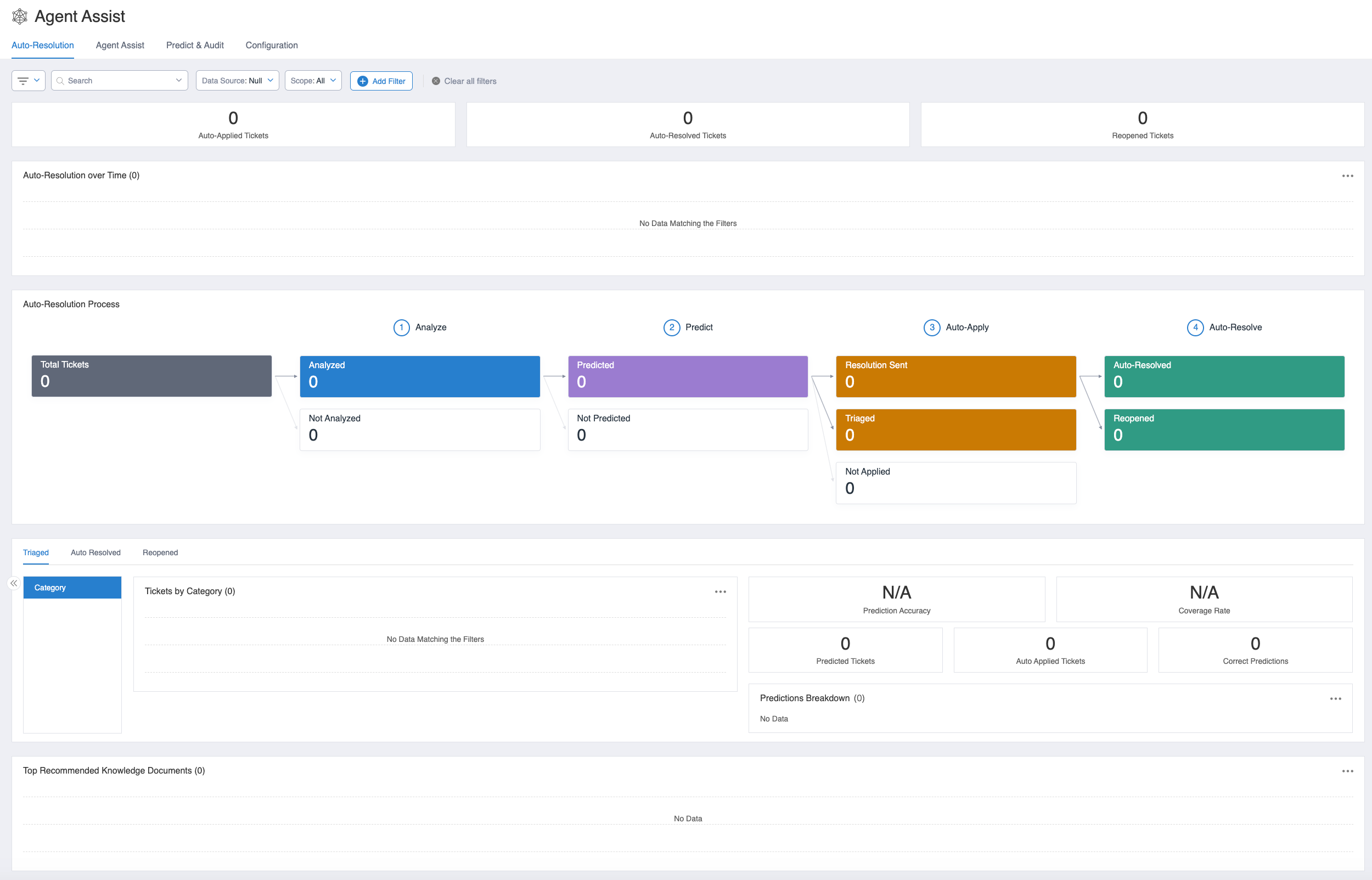
Task: Click the purple Predicted tile
Action: (x=688, y=376)
